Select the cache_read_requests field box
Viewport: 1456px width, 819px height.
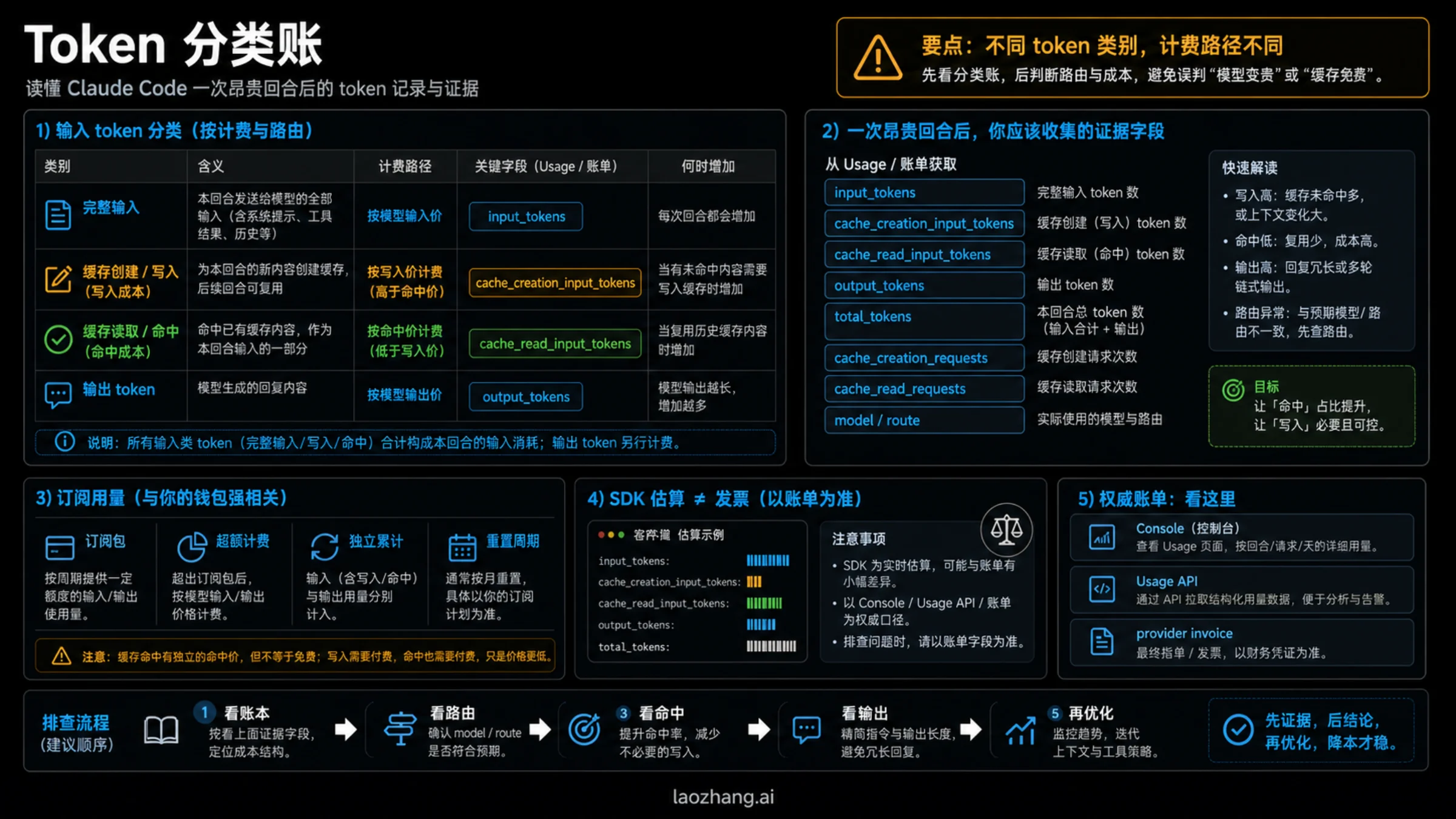[x=925, y=389]
